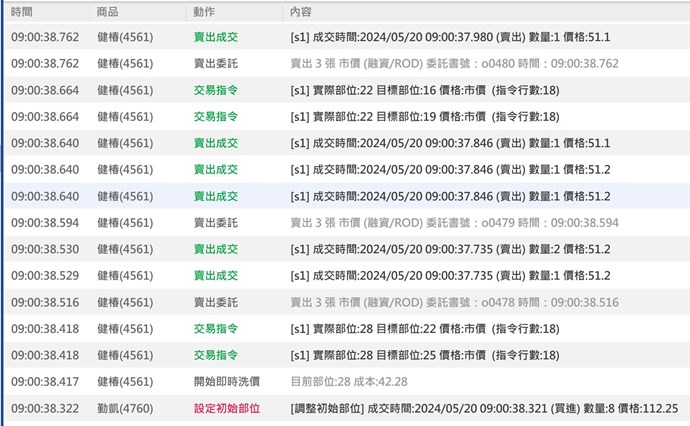
Task: Select the 開始即時洗價 action cell
Action: pyautogui.click(x=227, y=382)
